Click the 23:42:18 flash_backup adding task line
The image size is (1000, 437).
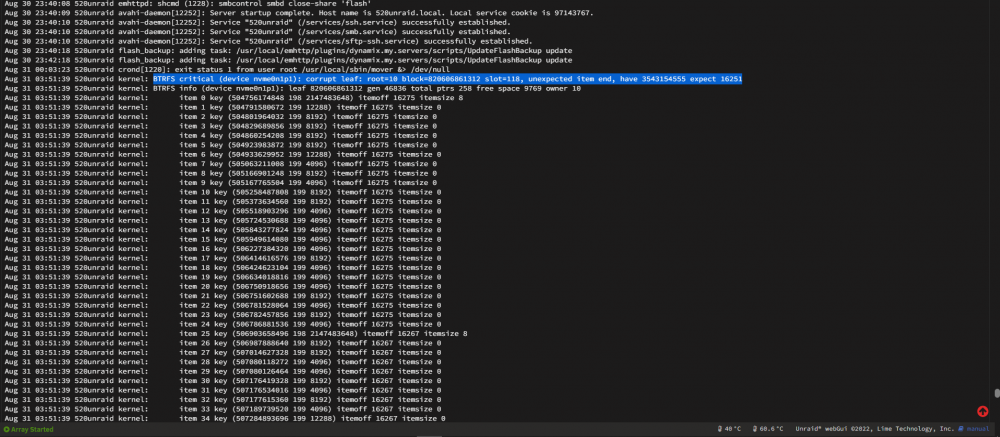click(x=288, y=60)
